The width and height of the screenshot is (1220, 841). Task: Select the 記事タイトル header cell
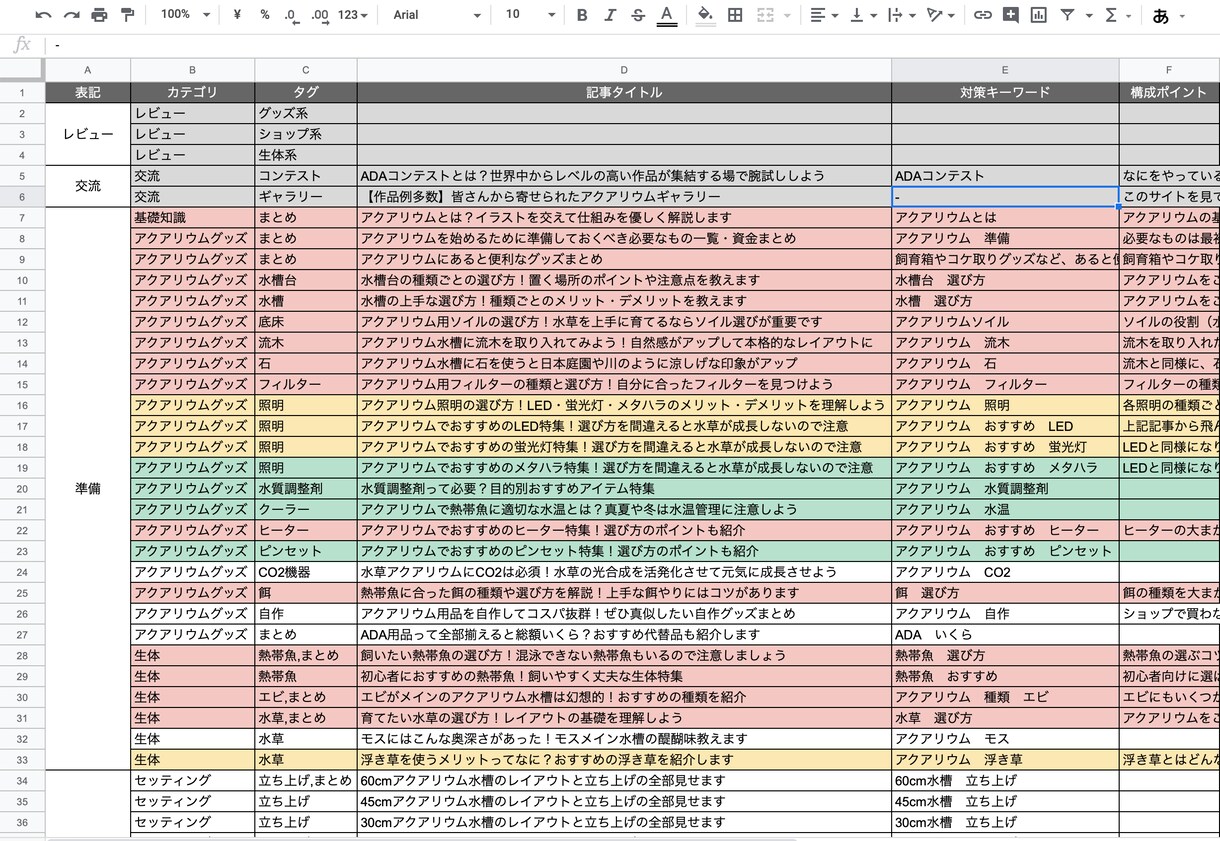coord(624,92)
